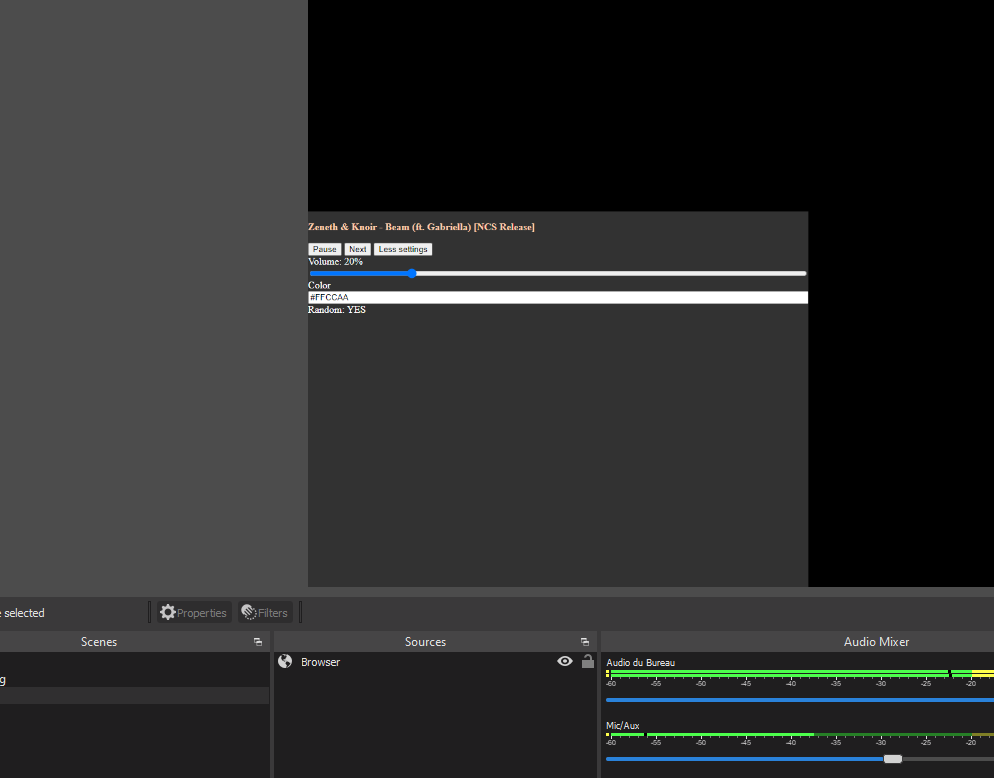Open source Properties via the gear icon
This screenshot has width=994, height=778.
(192, 612)
